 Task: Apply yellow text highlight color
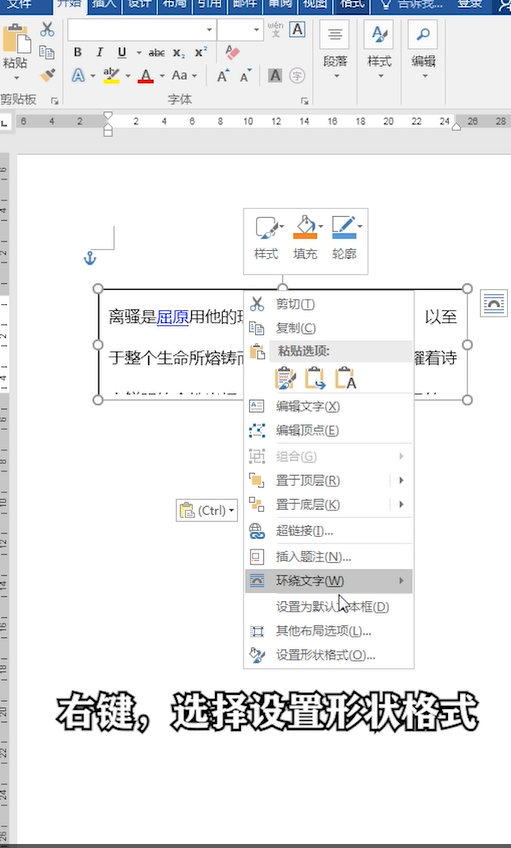[111, 75]
